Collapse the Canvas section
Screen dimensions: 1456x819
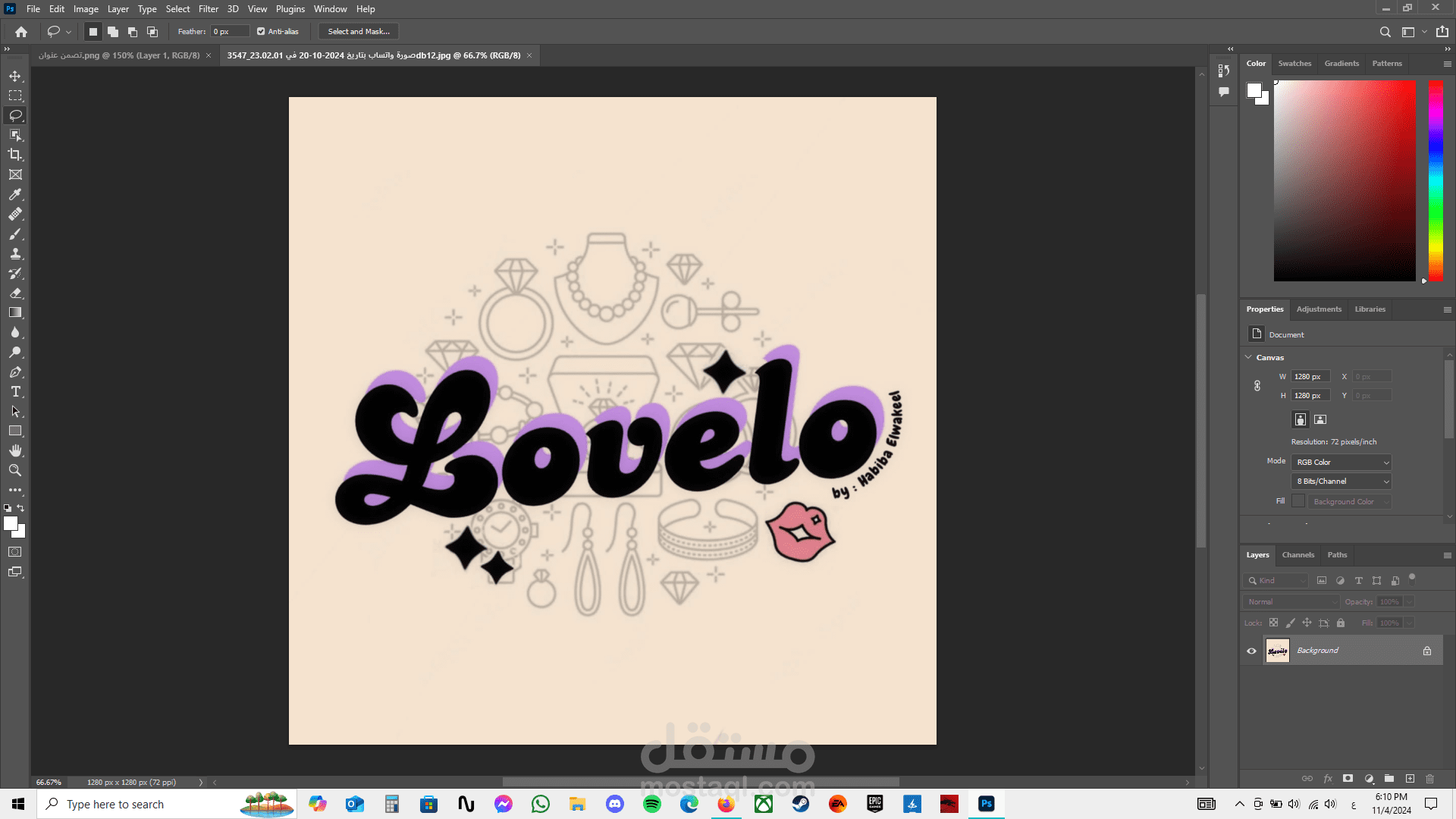pos(1248,357)
